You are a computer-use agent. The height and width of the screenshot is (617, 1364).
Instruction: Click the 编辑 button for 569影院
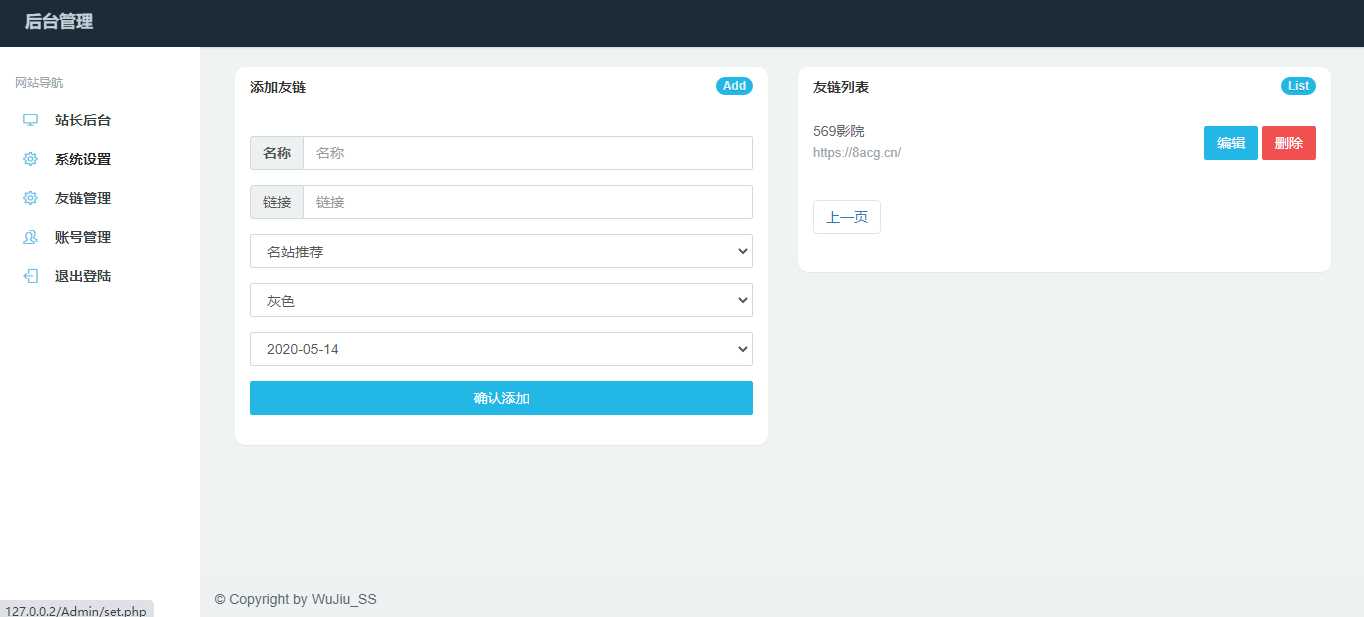[x=1230, y=142]
